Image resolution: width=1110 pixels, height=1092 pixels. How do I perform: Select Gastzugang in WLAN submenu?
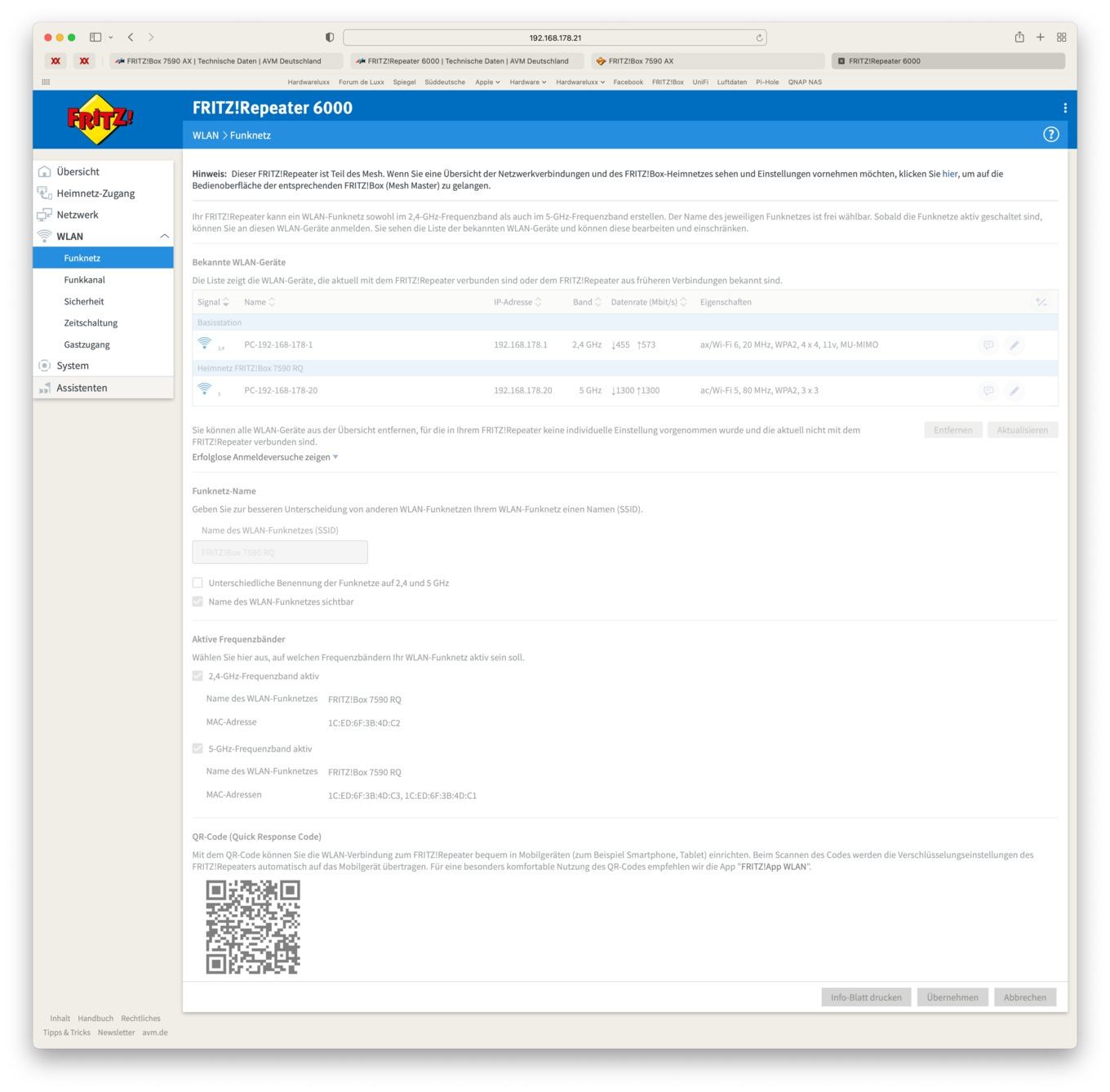pyautogui.click(x=87, y=344)
